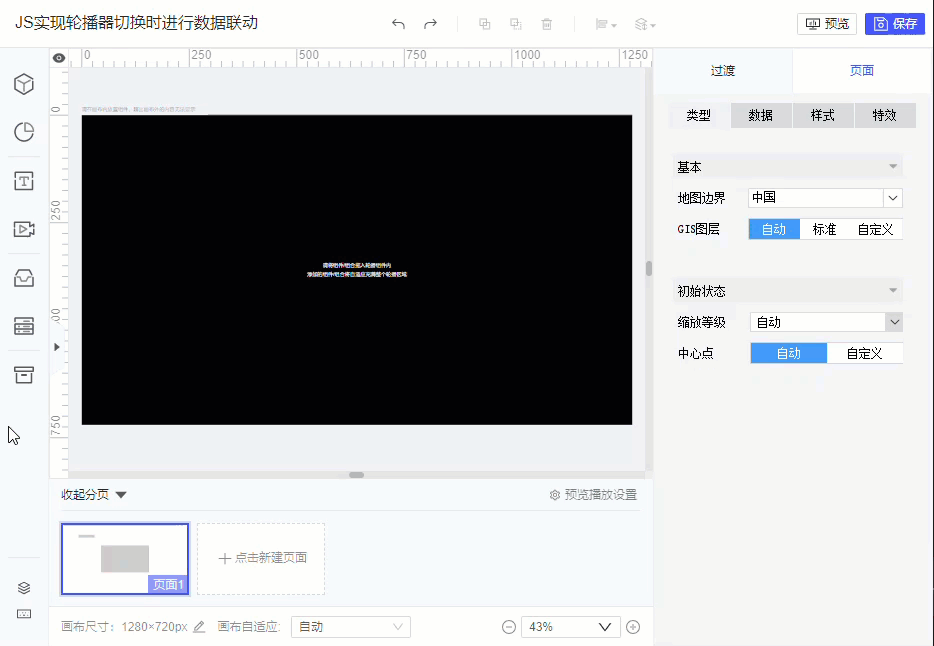The height and width of the screenshot is (646, 934).
Task: Zoom in with the plus icon
Action: pyautogui.click(x=633, y=627)
